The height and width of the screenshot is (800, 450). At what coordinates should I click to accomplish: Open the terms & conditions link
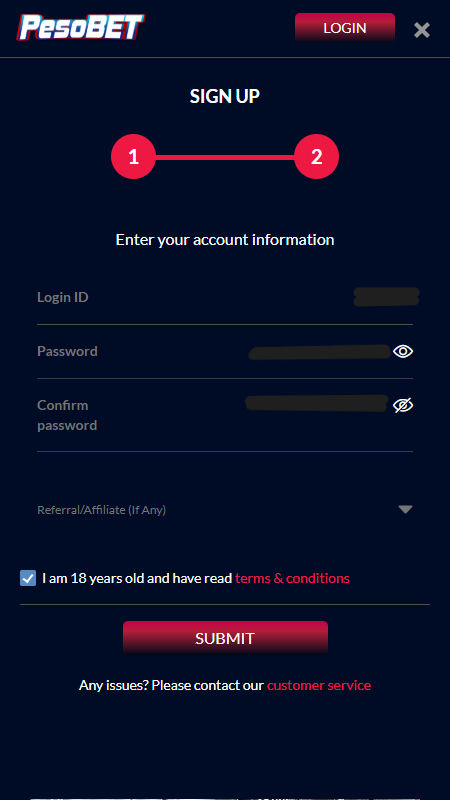(292, 578)
